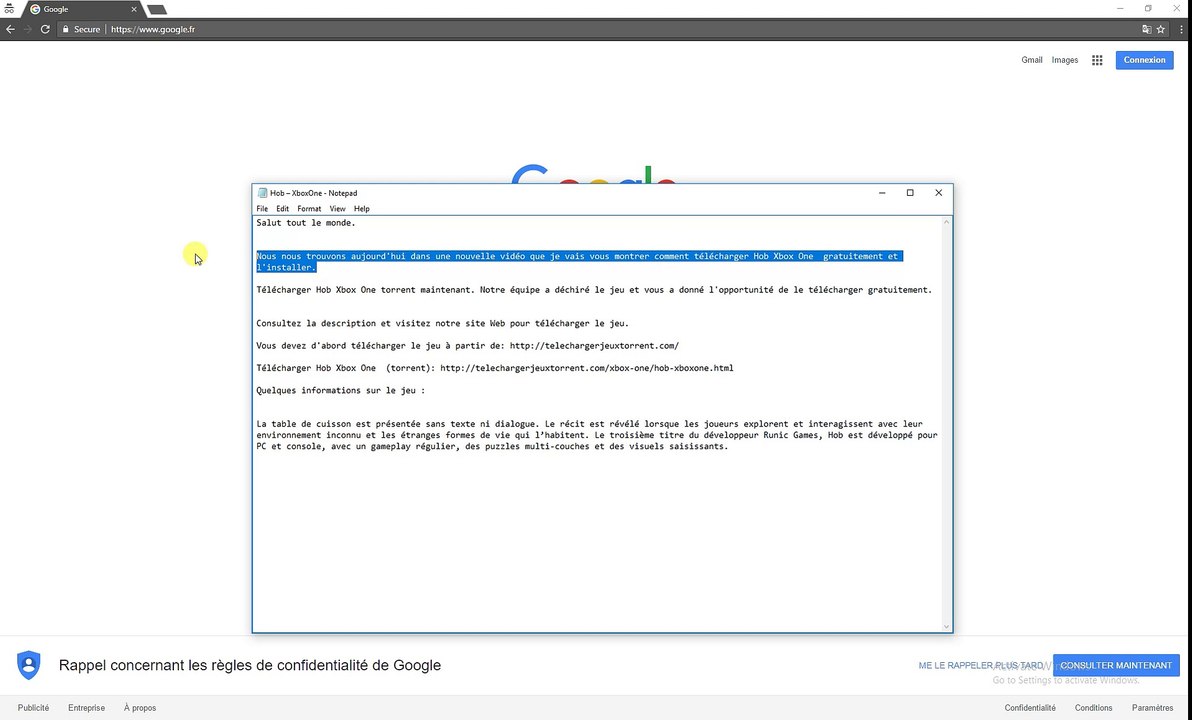Viewport: 1192px width, 720px height.
Task: Click the address bar URL
Action: pyautogui.click(x=153, y=29)
